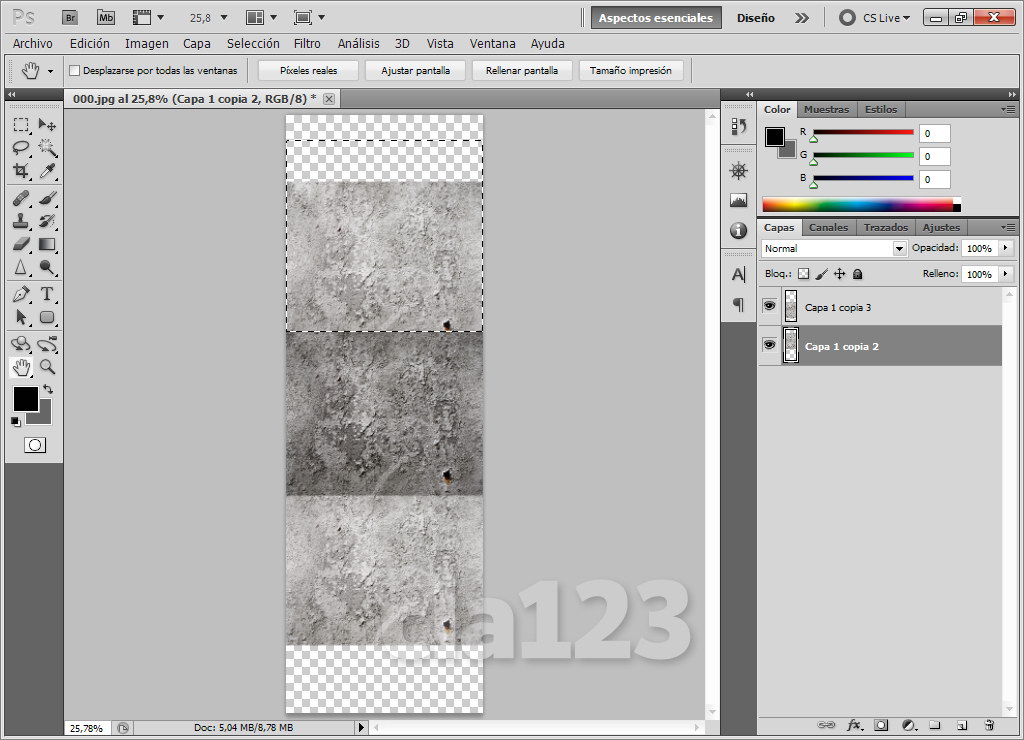Open the zoom level 25,8 dropdown
Screen dimensions: 1024x740
pyautogui.click(x=224, y=18)
